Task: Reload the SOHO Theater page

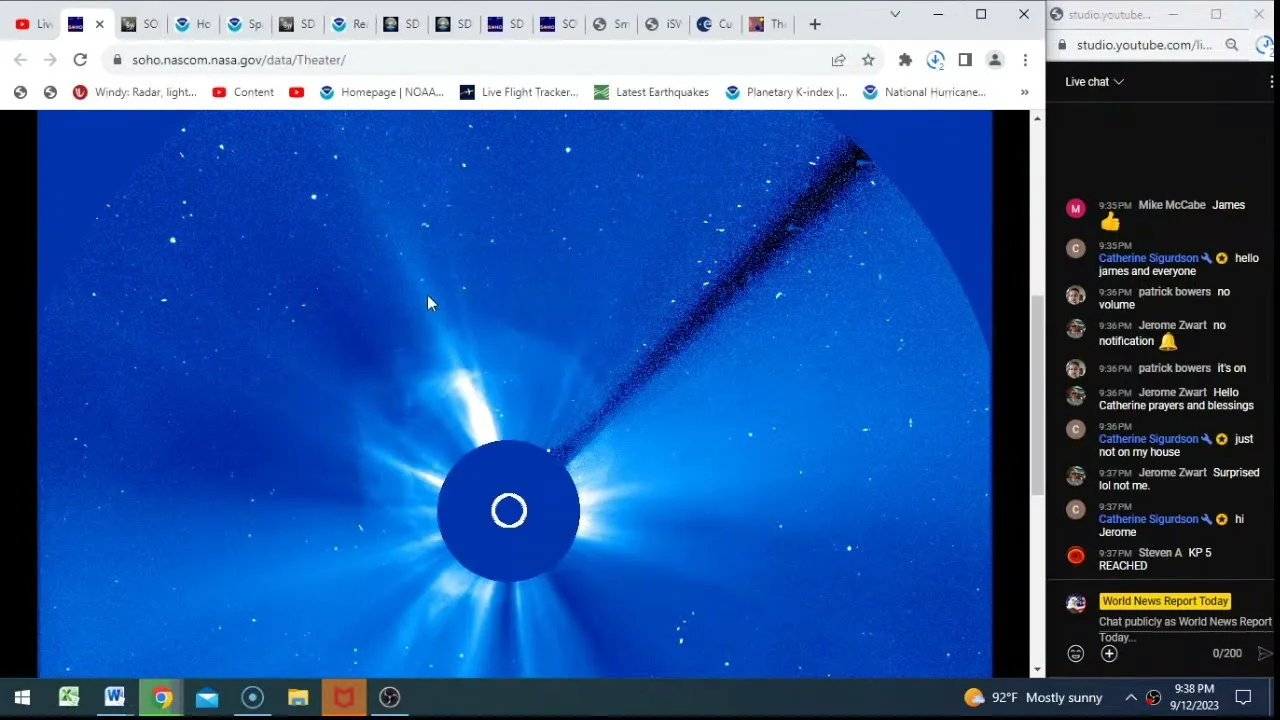Action: (x=80, y=60)
